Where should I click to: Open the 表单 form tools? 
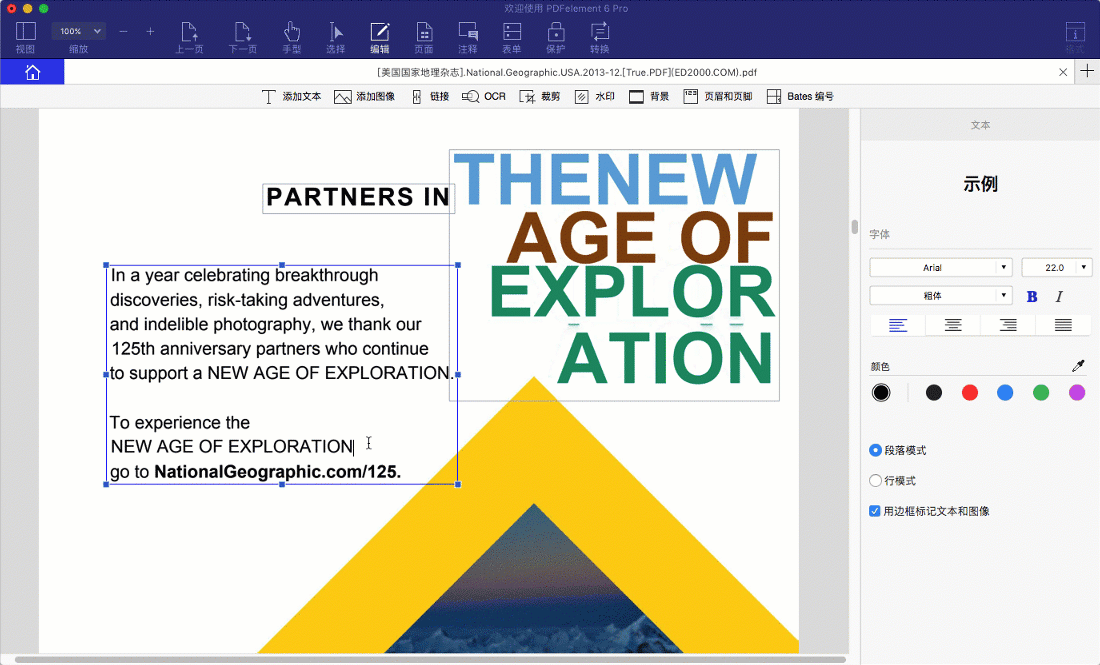pyautogui.click(x=512, y=37)
